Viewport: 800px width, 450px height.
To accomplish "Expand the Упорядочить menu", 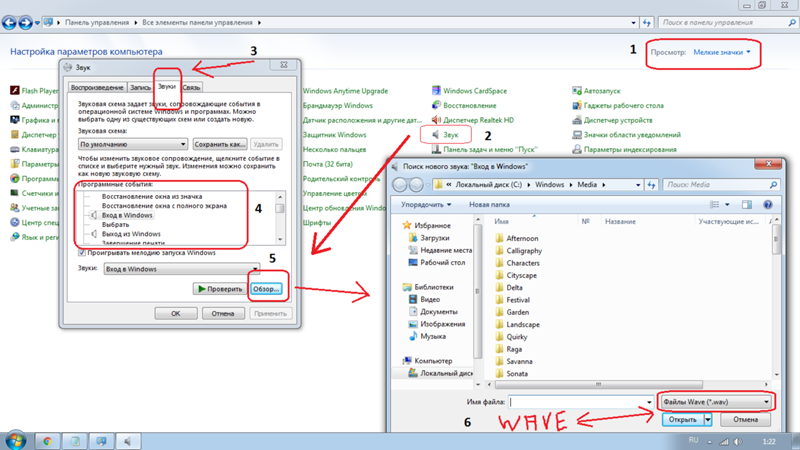I will click(426, 205).
